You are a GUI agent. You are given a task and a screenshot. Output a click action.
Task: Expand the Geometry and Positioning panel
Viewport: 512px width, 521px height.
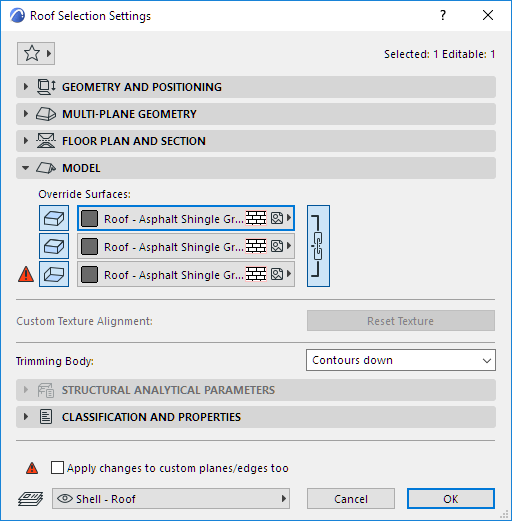click(x=256, y=87)
